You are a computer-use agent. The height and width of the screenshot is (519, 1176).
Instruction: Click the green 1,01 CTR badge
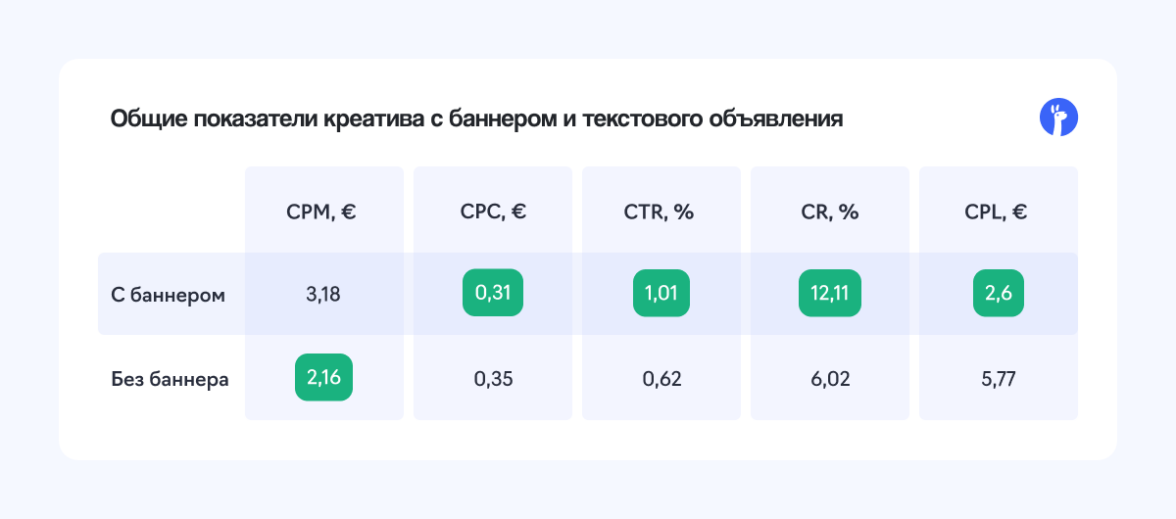click(661, 294)
